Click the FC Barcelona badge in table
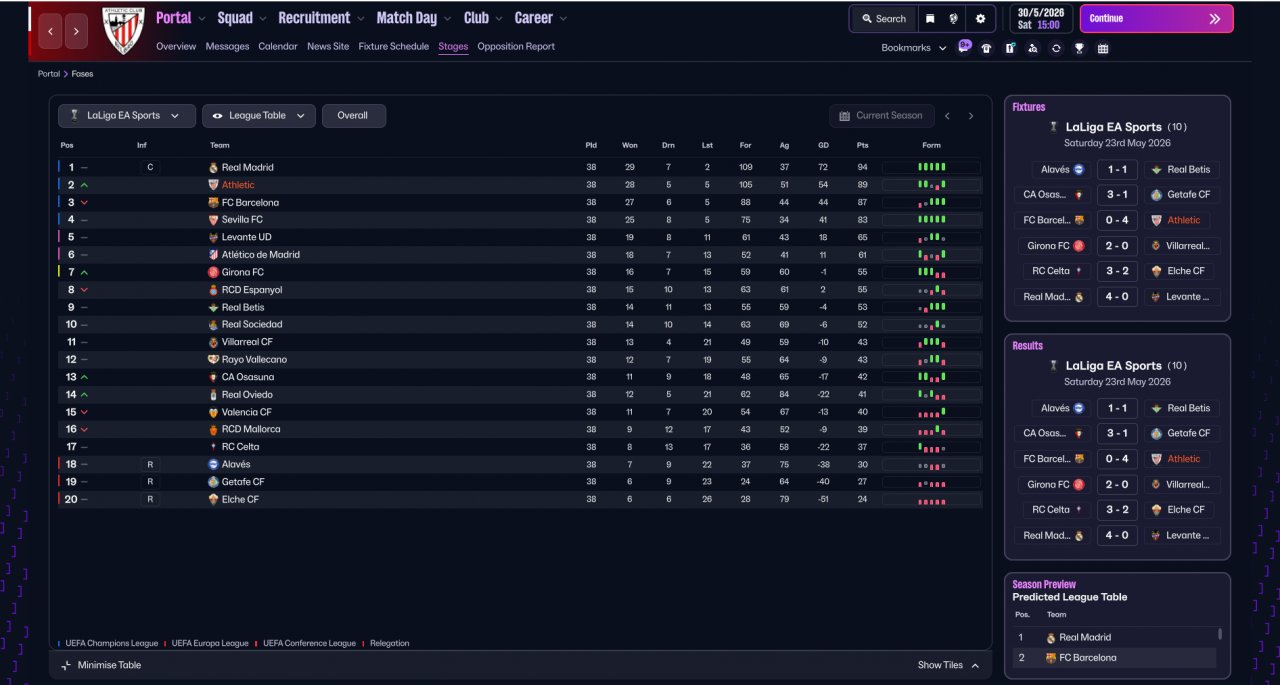The width and height of the screenshot is (1280, 685). (213, 202)
